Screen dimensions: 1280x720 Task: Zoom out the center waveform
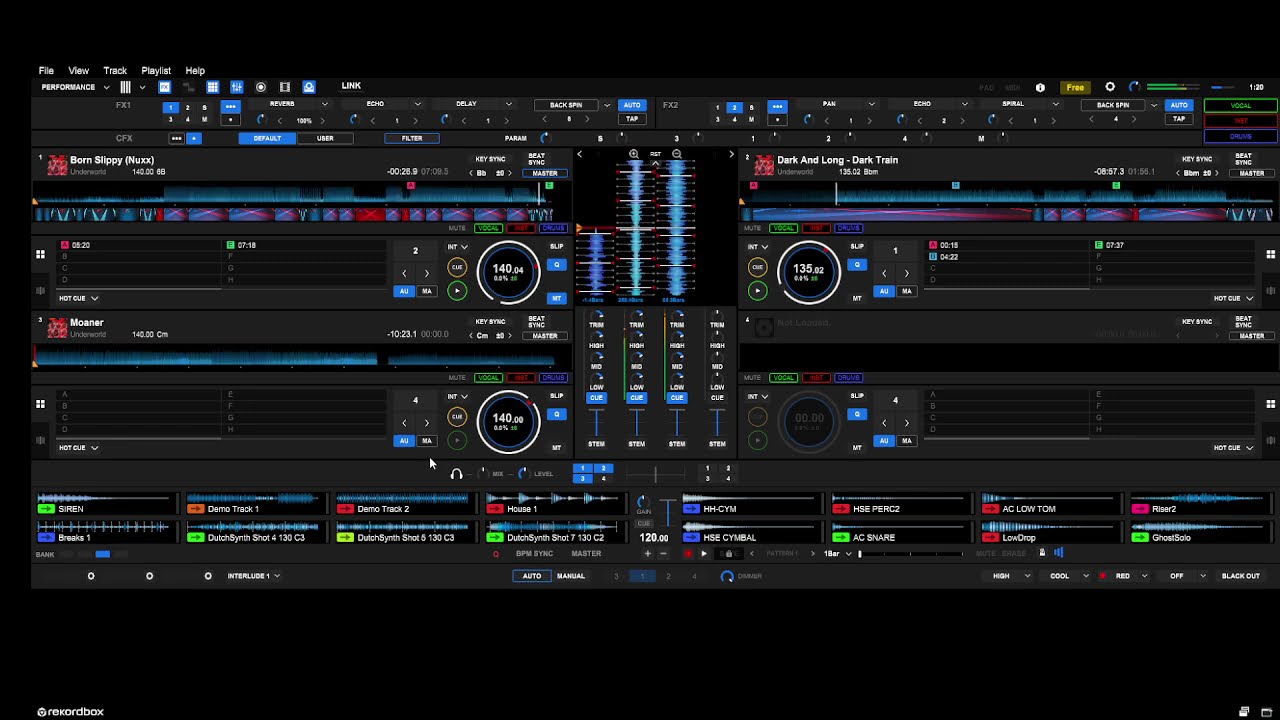(x=677, y=154)
